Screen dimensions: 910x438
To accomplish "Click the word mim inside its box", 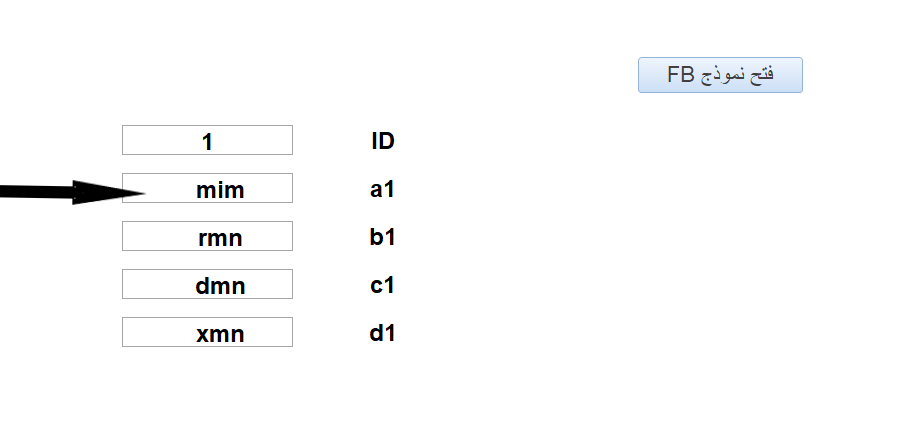I will [220, 190].
